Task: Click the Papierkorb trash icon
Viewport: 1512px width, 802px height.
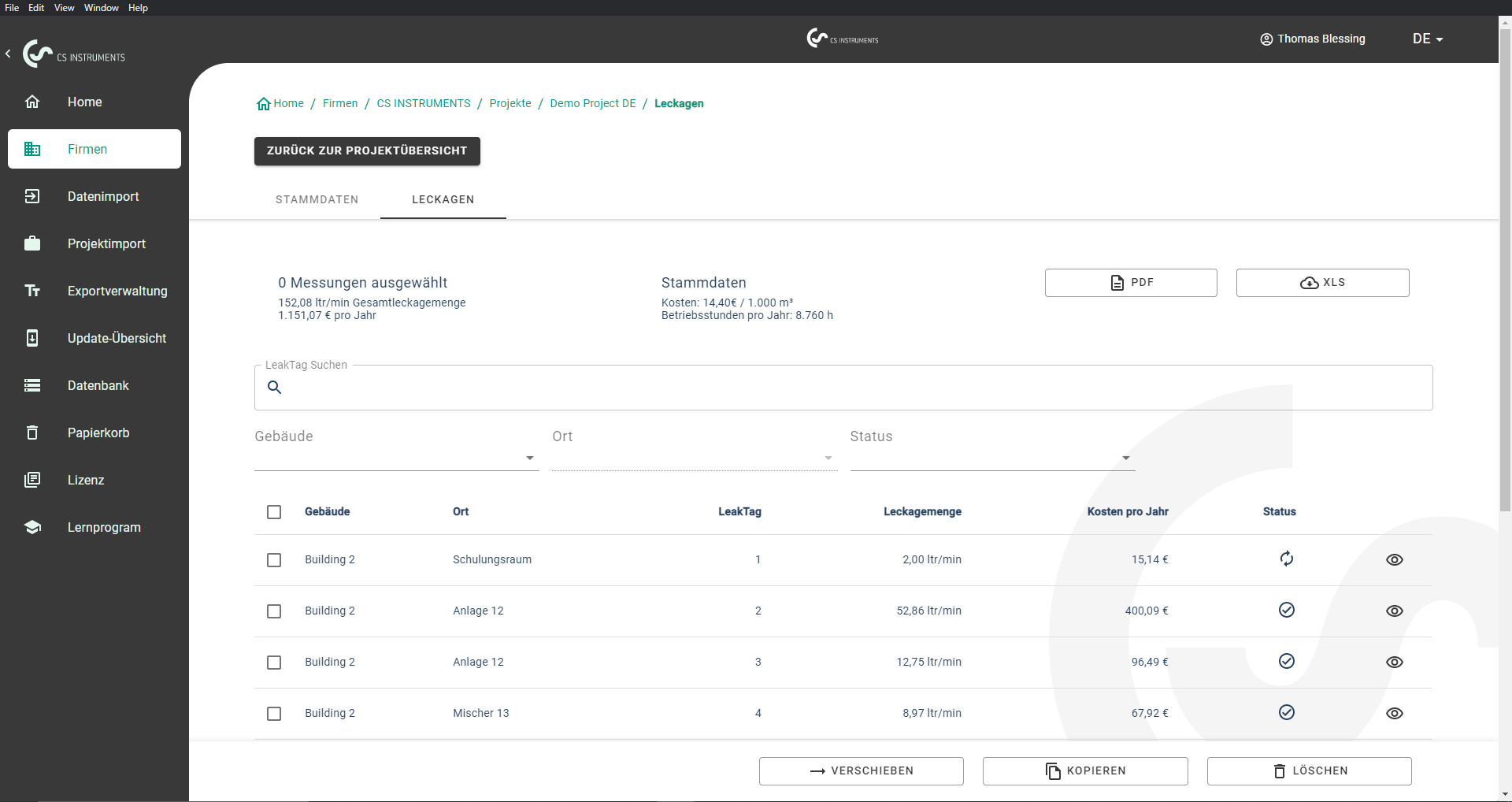Action: click(32, 433)
